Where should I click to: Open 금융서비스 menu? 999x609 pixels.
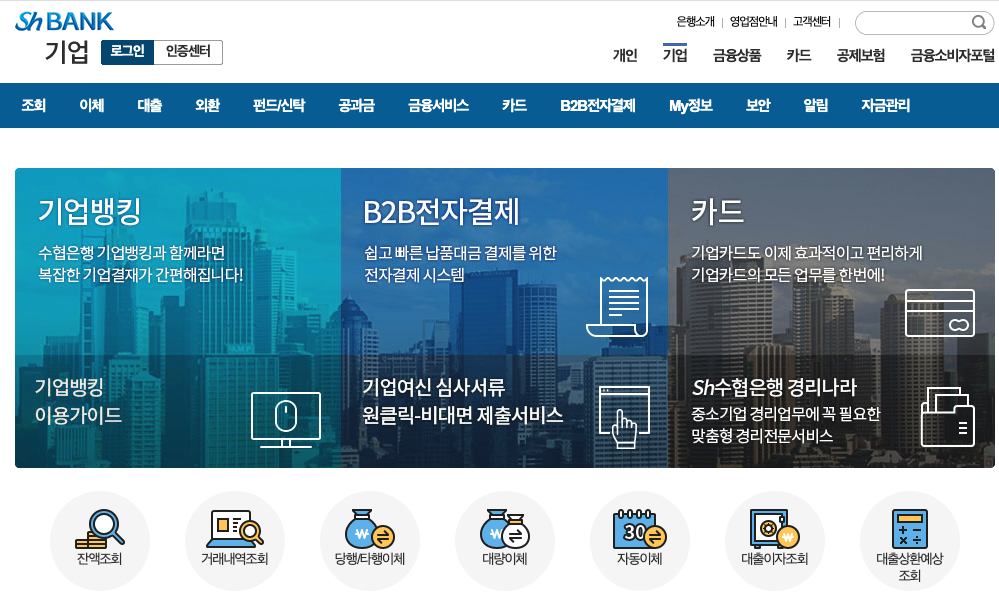438,105
